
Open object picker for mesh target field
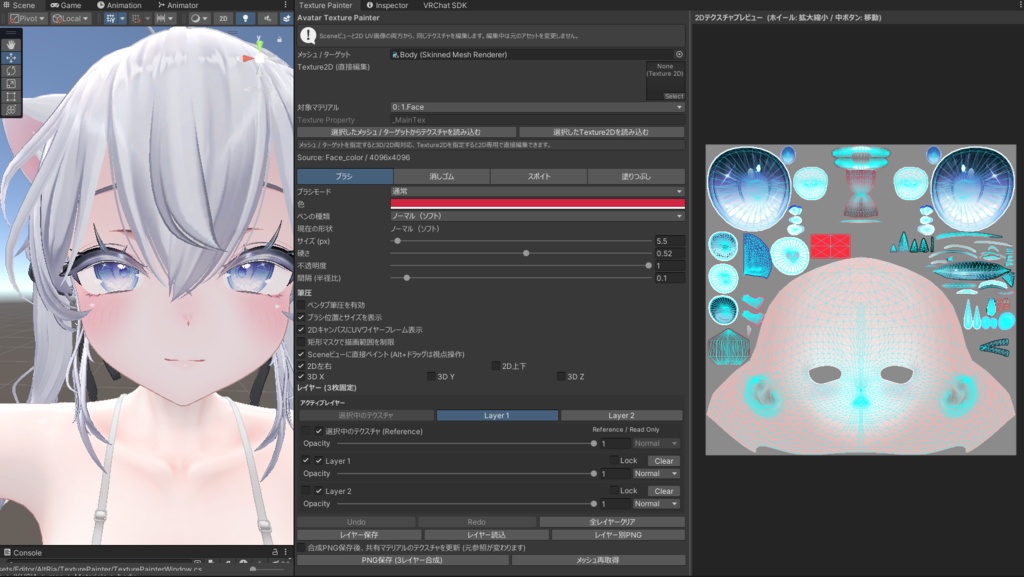click(679, 54)
